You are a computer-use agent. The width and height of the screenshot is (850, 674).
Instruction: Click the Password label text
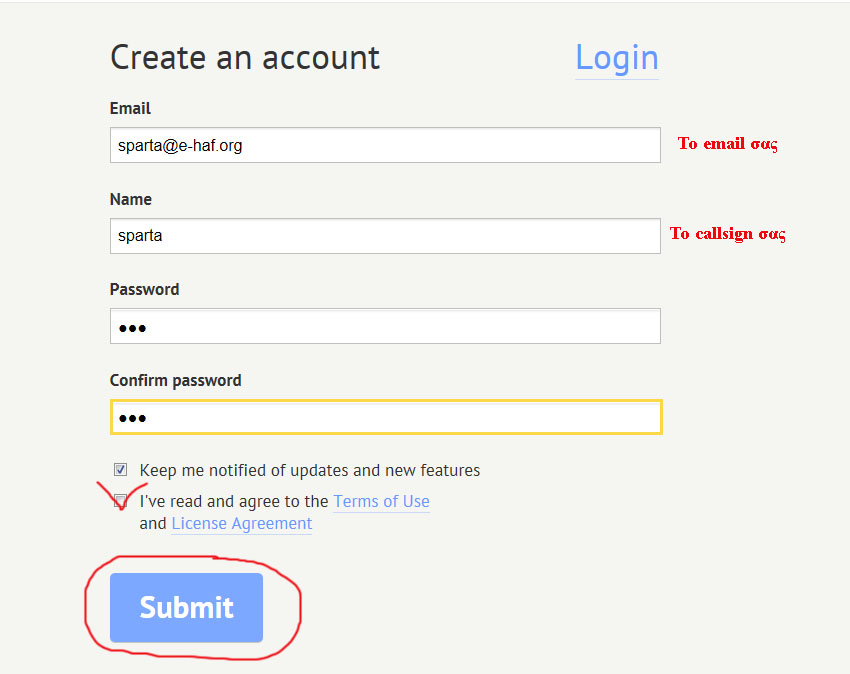pos(144,289)
